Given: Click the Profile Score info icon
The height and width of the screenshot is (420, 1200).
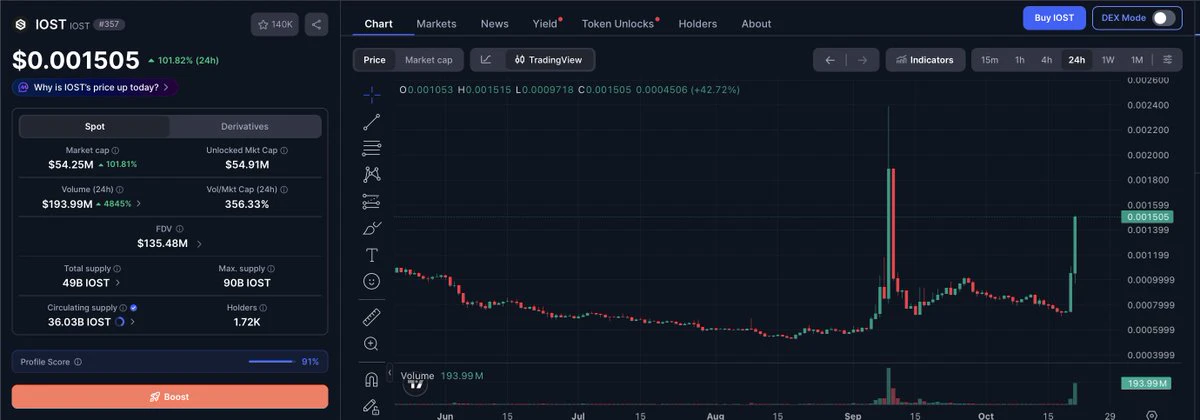Looking at the screenshot, I should 78,362.
